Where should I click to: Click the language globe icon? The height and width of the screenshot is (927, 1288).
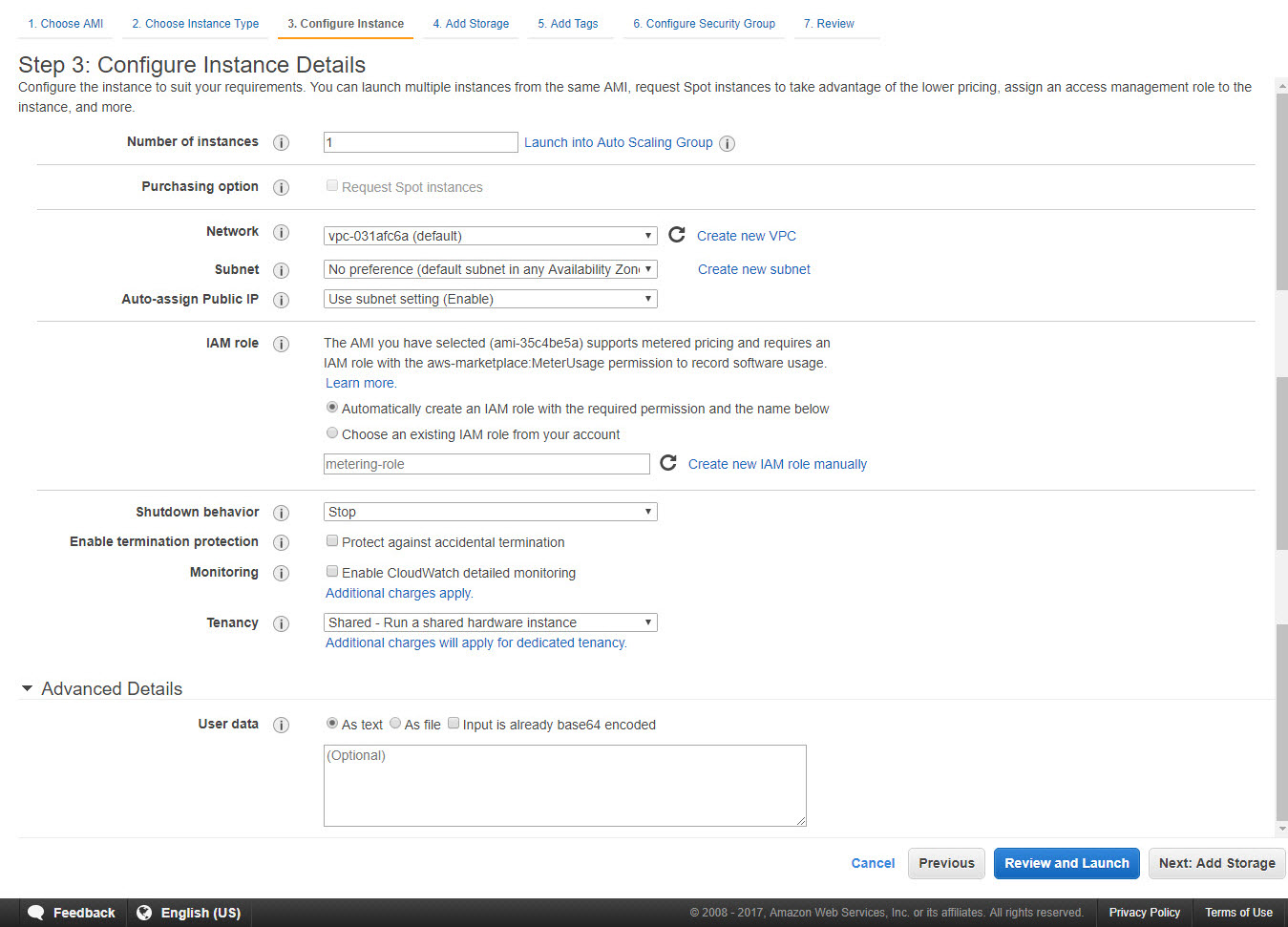pyautogui.click(x=144, y=913)
